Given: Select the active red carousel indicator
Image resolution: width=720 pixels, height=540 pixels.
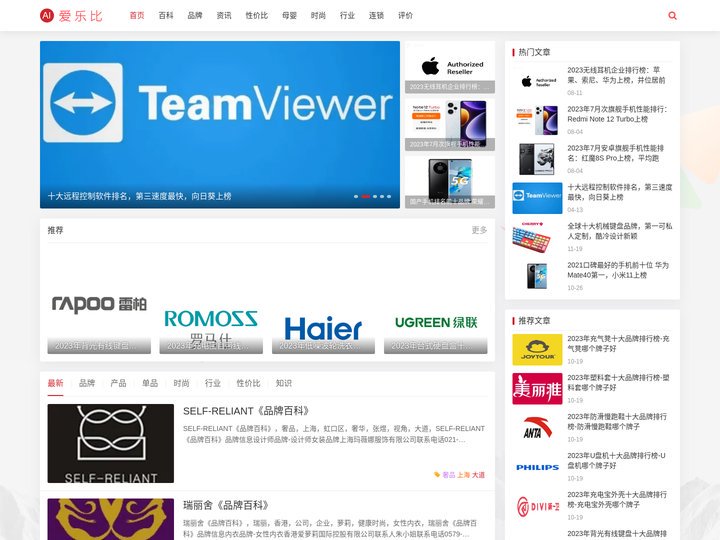Looking at the screenshot, I should pyautogui.click(x=366, y=197).
